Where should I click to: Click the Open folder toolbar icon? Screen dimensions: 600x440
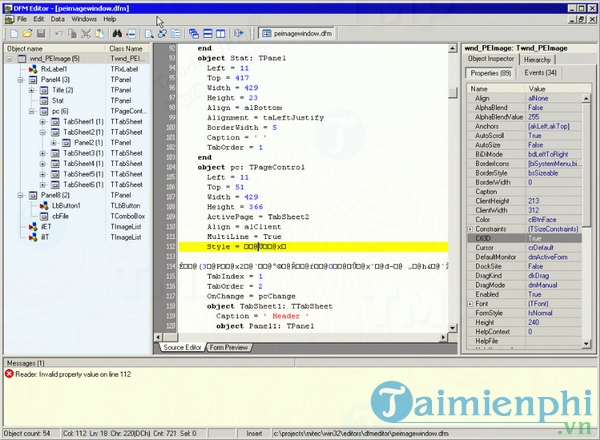(27, 34)
